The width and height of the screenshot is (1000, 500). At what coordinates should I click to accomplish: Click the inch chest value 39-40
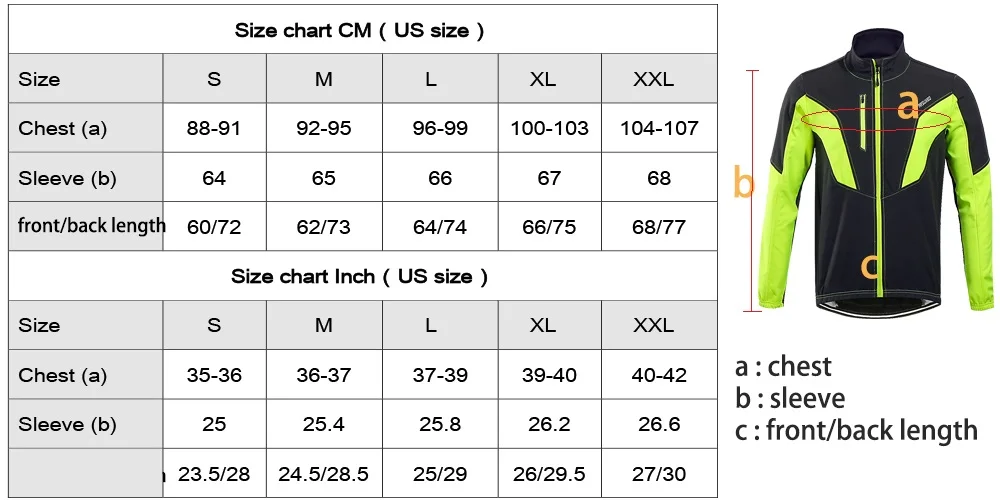click(549, 375)
